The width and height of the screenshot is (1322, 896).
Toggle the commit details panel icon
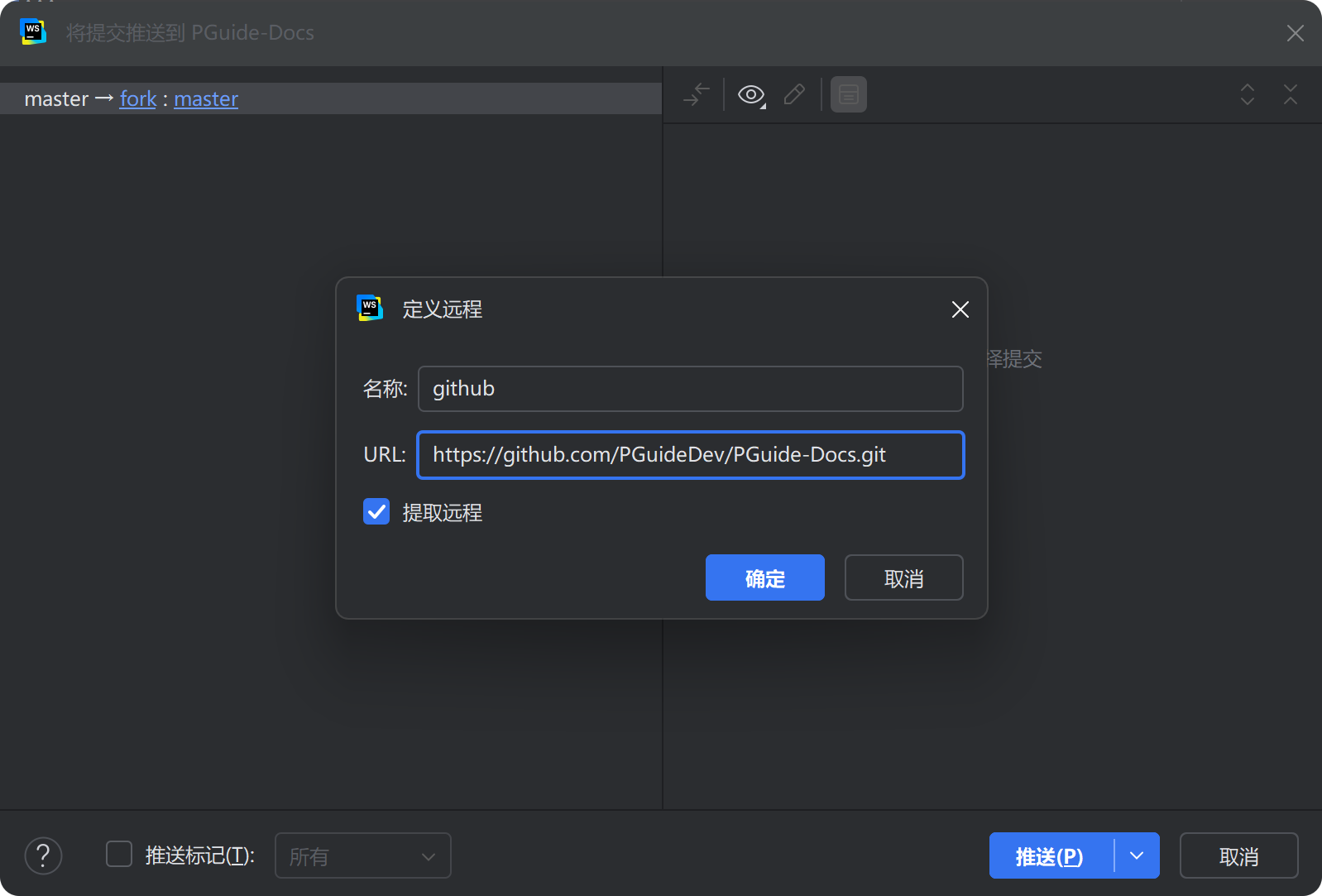coord(848,95)
